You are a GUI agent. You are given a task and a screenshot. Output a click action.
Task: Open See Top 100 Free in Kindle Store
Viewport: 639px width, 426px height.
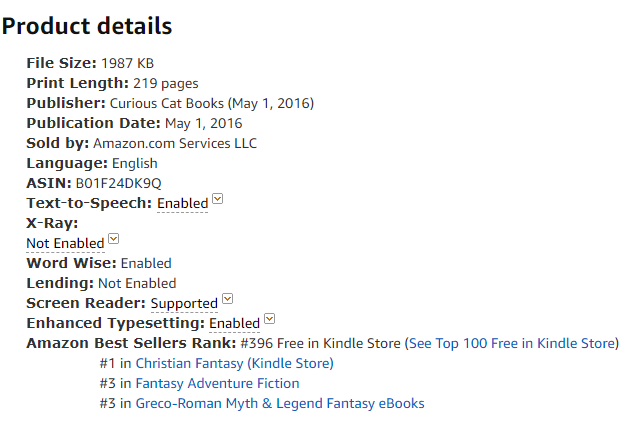coord(512,343)
